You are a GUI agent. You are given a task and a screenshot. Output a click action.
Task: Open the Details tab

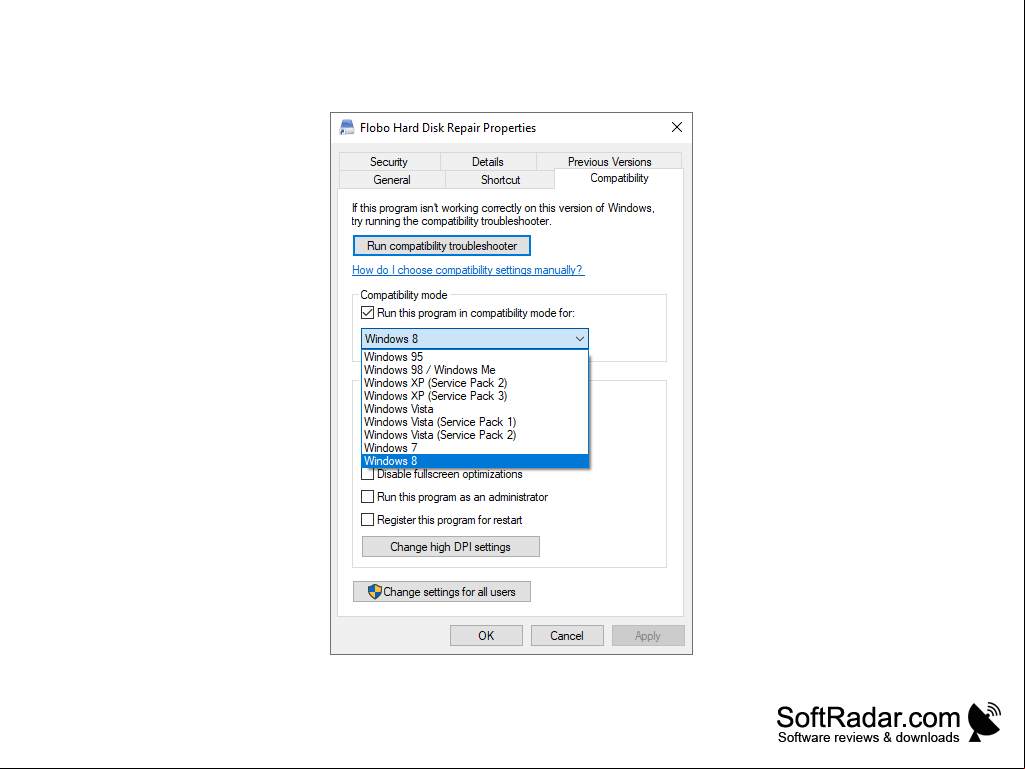(x=488, y=162)
